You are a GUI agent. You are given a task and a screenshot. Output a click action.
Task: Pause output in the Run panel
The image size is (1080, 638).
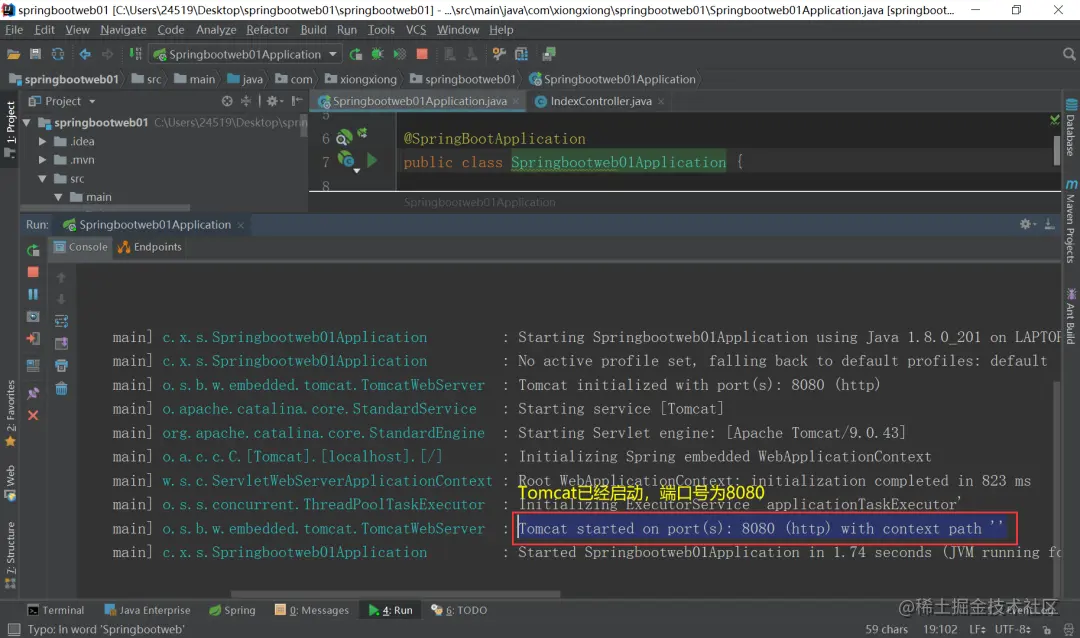(x=33, y=294)
